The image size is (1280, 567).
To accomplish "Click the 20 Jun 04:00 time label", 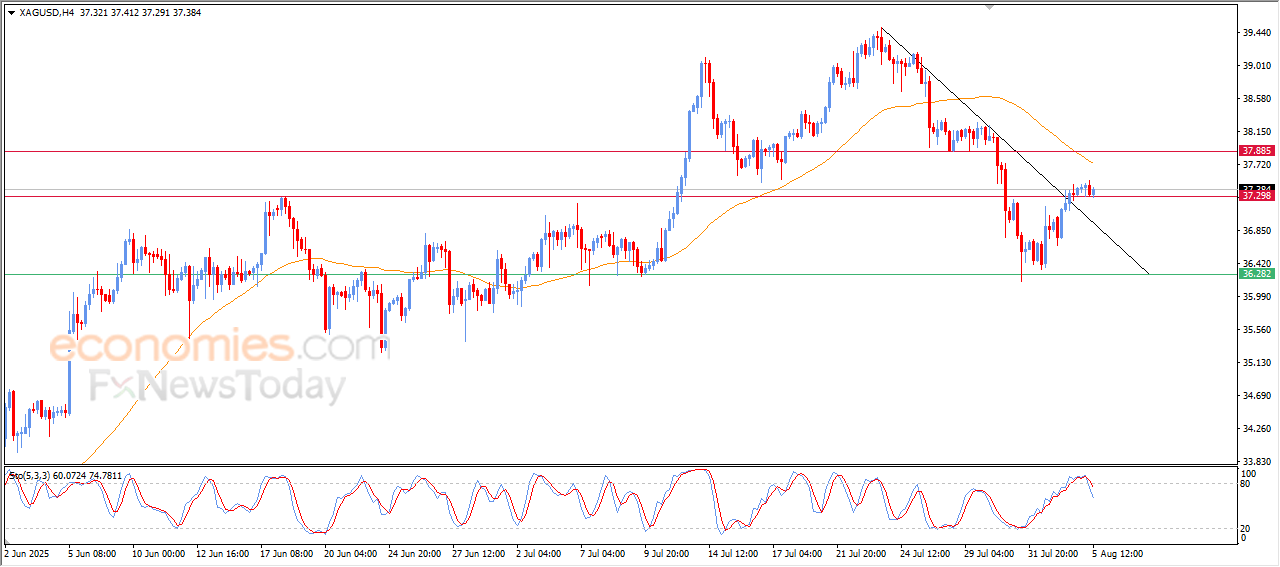I will 349,552.
